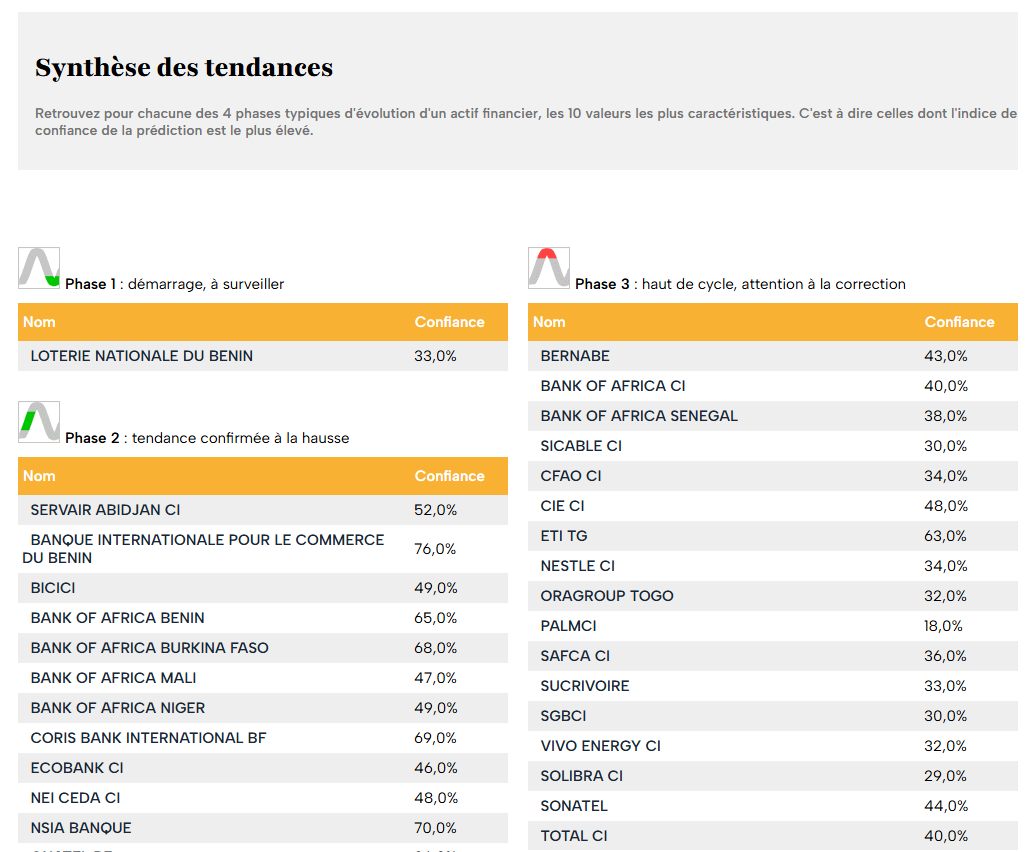Click the Confiance header in Phase 1 table
The image size is (1033, 852).
point(449,322)
